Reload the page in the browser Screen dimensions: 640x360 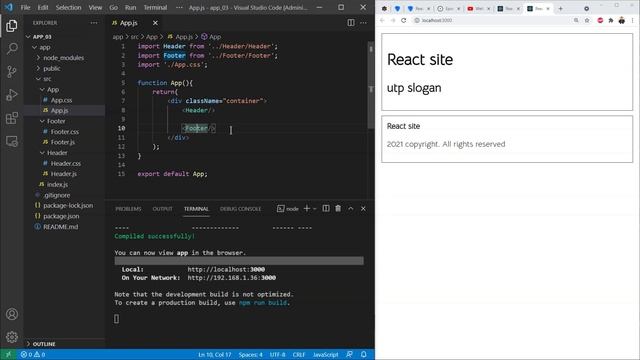click(x=404, y=20)
